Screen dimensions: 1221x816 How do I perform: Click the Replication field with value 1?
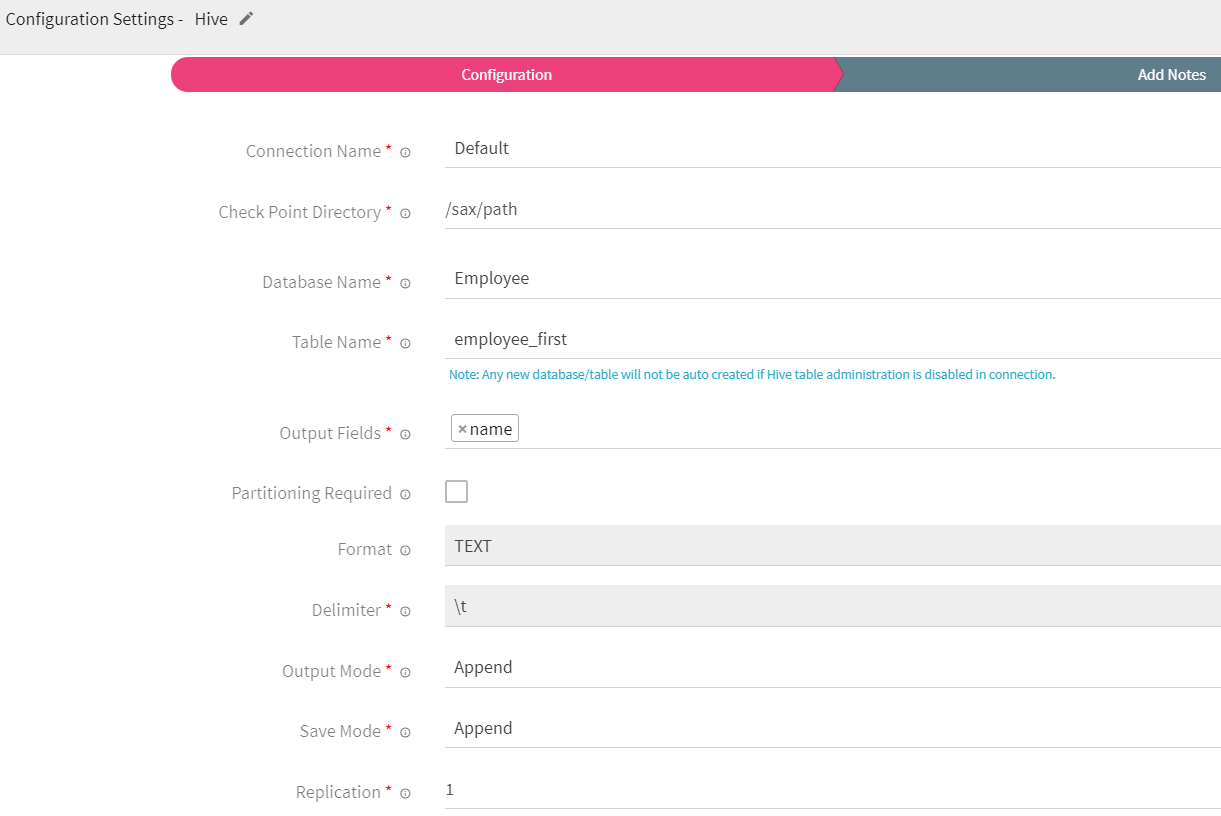click(832, 790)
